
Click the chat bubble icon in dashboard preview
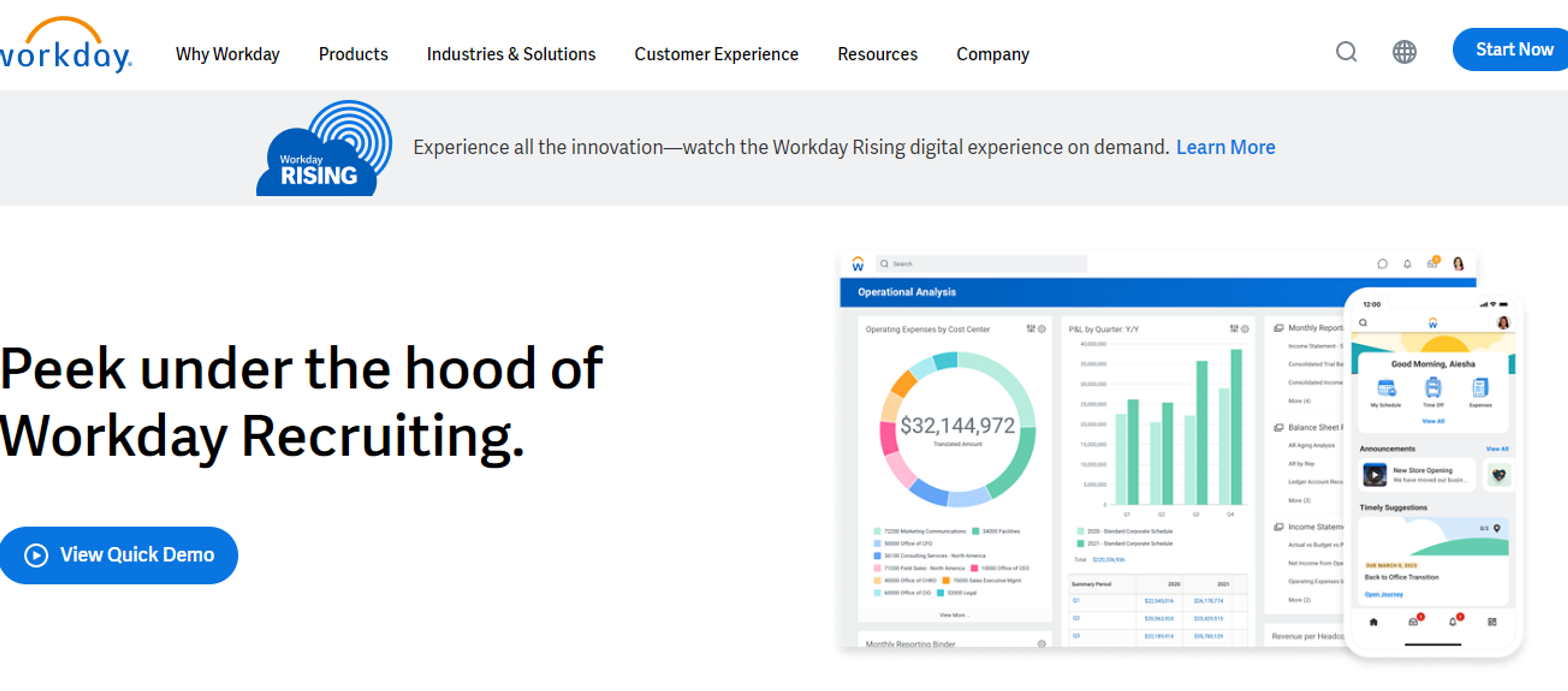pyautogui.click(x=1382, y=264)
